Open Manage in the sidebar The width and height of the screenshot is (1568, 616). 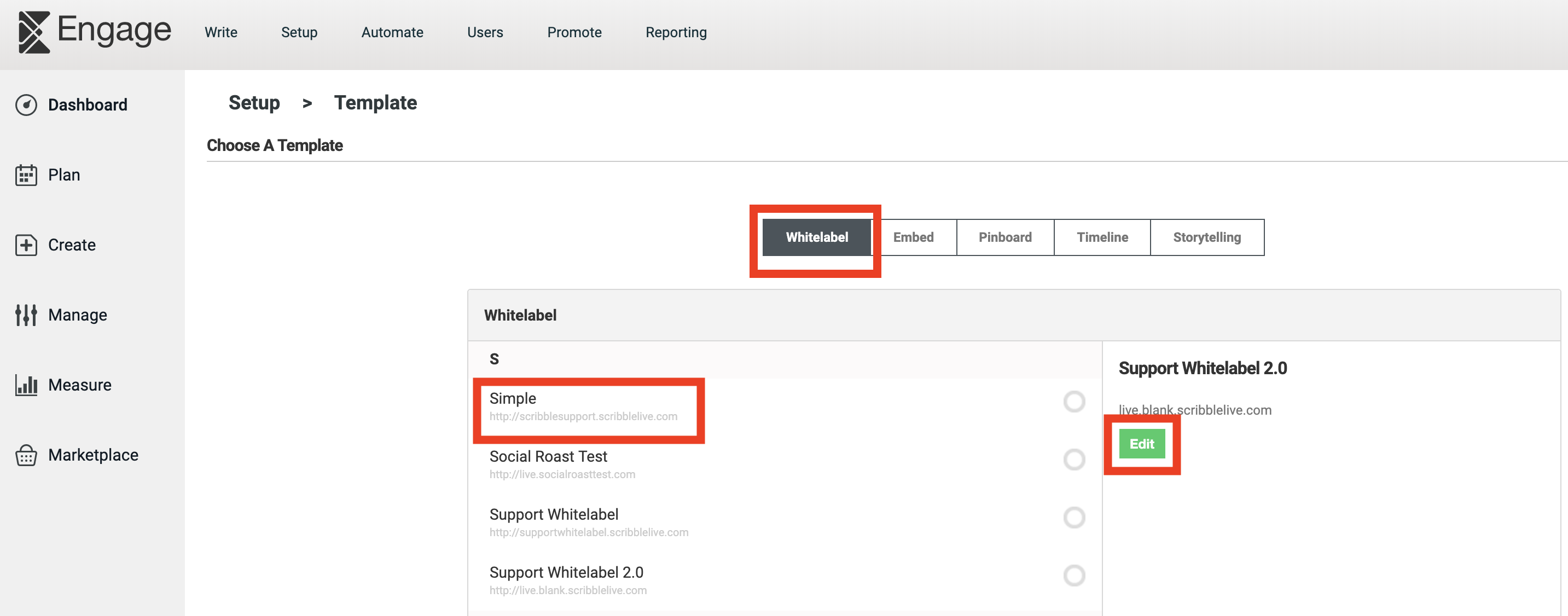[77, 315]
